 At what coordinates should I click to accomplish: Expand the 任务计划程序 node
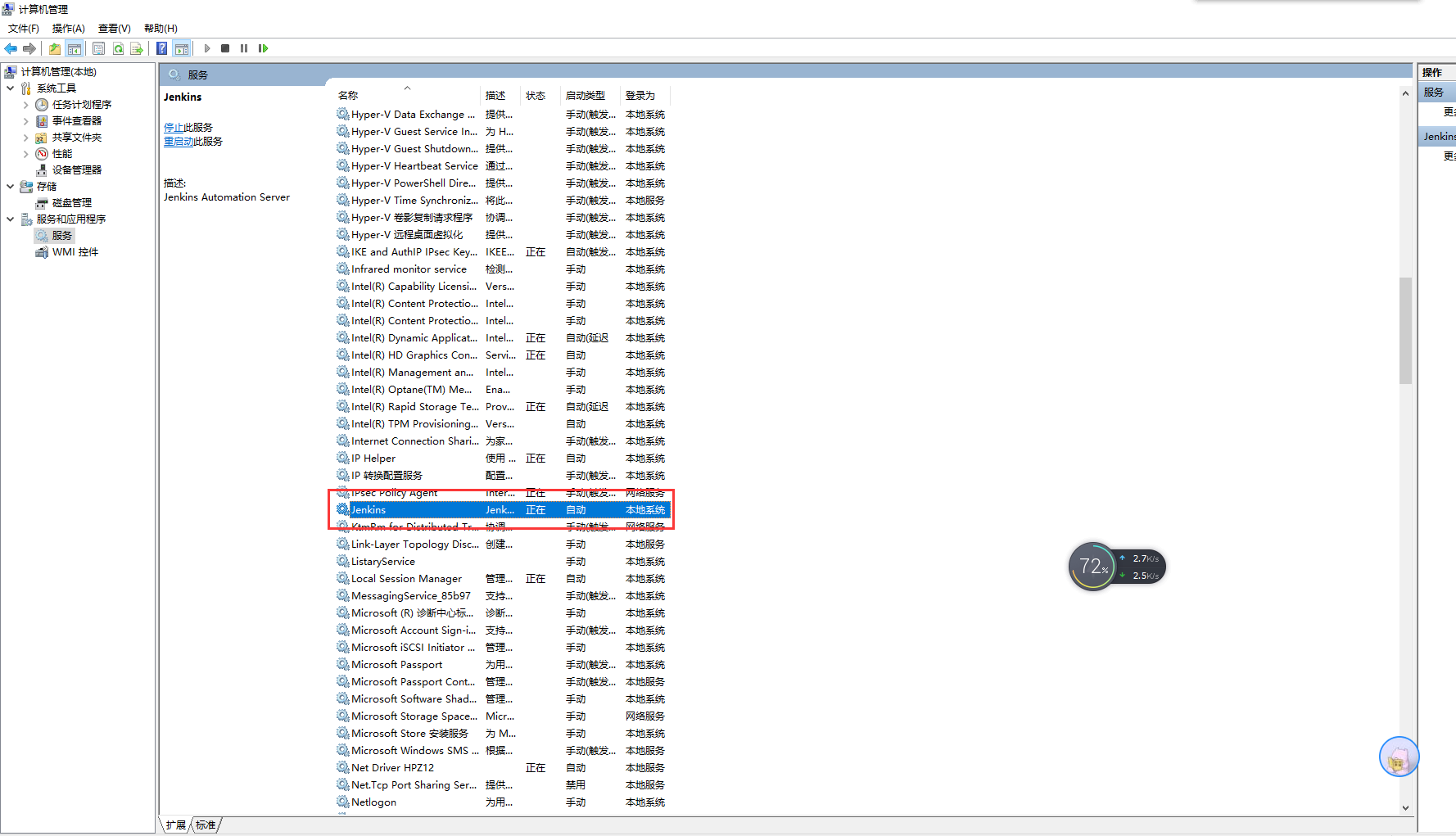pyautogui.click(x=25, y=105)
